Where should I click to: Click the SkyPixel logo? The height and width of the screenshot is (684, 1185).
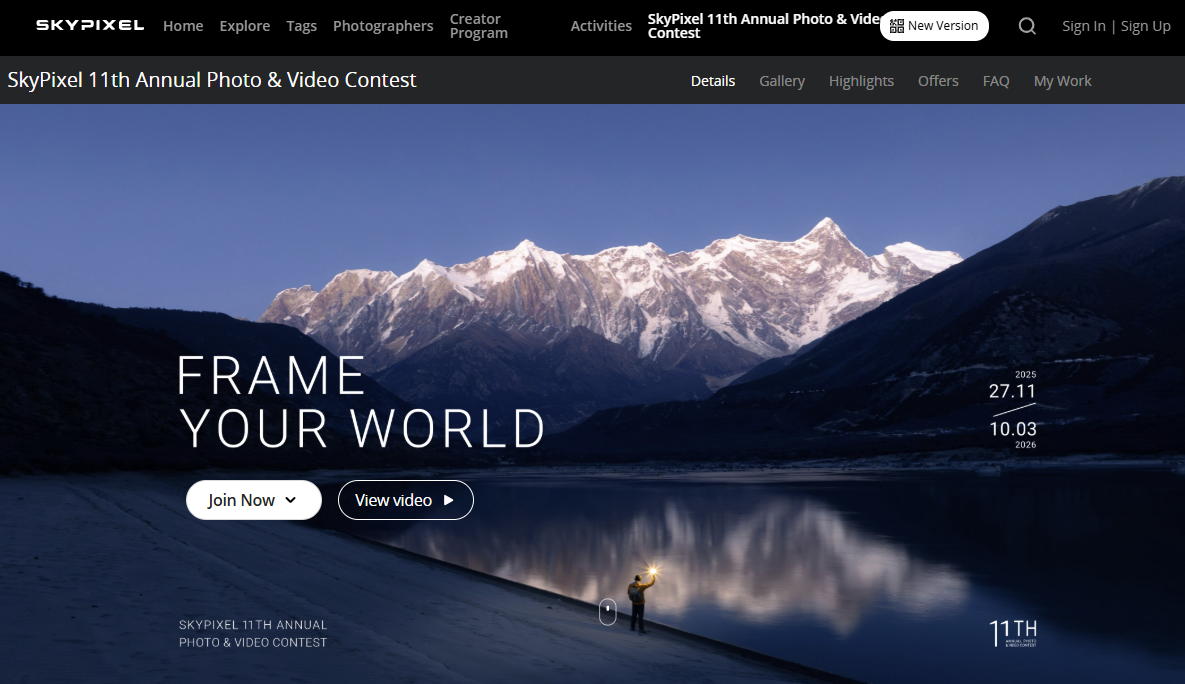pos(90,25)
